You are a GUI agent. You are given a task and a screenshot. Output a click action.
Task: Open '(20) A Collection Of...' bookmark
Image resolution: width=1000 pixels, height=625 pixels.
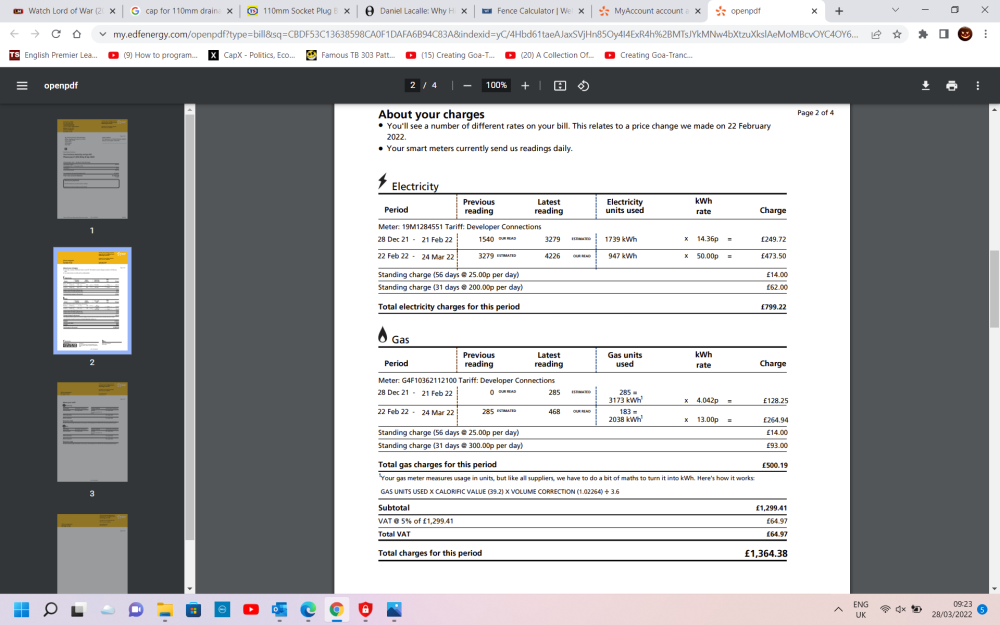pos(550,55)
